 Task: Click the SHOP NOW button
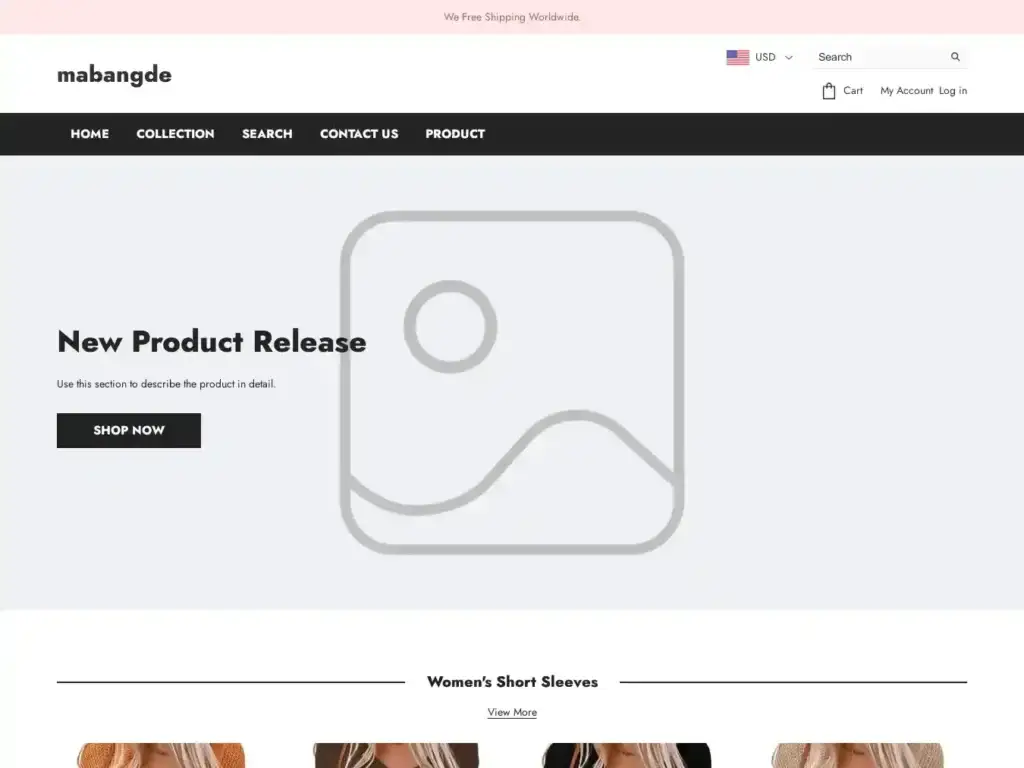point(129,430)
